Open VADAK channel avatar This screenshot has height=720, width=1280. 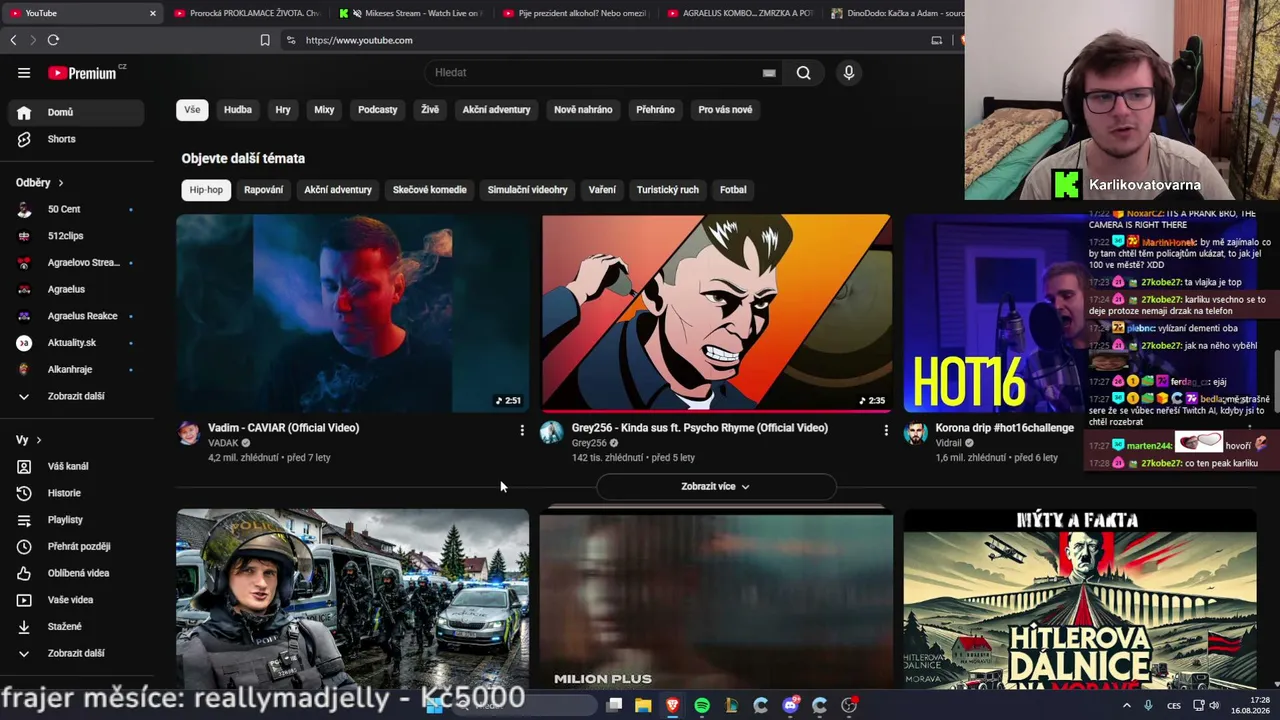point(189,432)
